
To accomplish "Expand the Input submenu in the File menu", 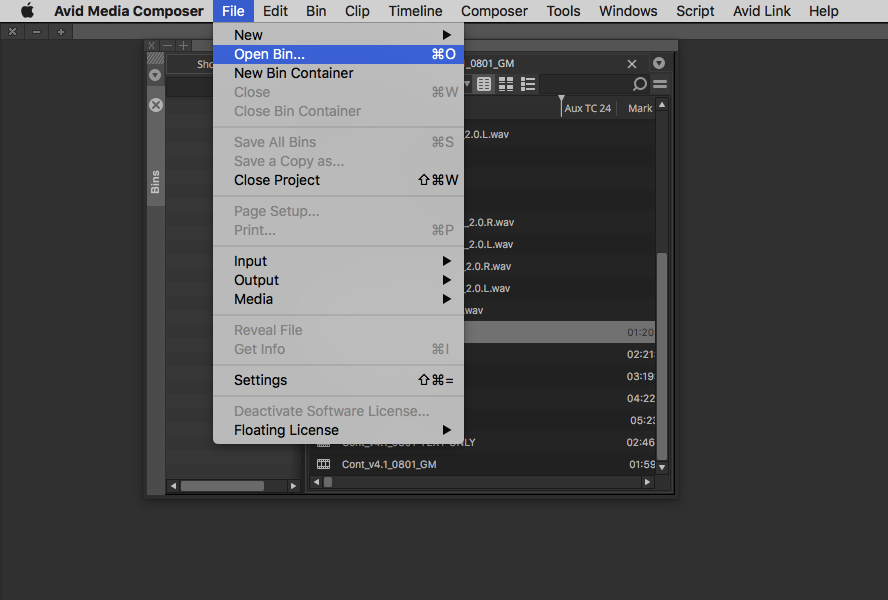I will coord(250,261).
